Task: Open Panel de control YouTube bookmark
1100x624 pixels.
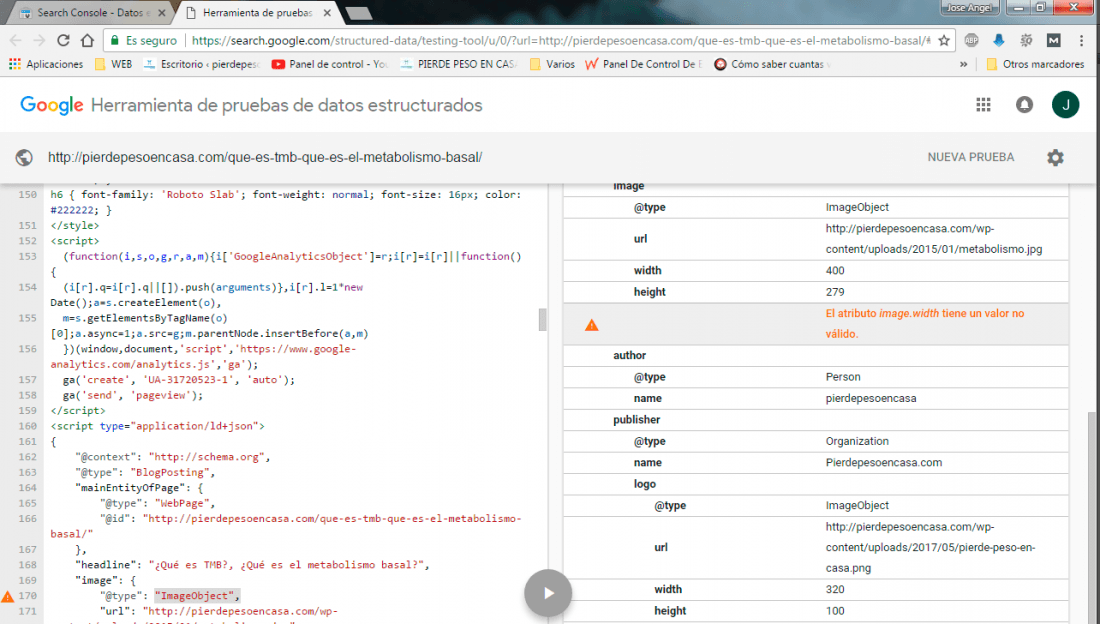Action: click(330, 64)
